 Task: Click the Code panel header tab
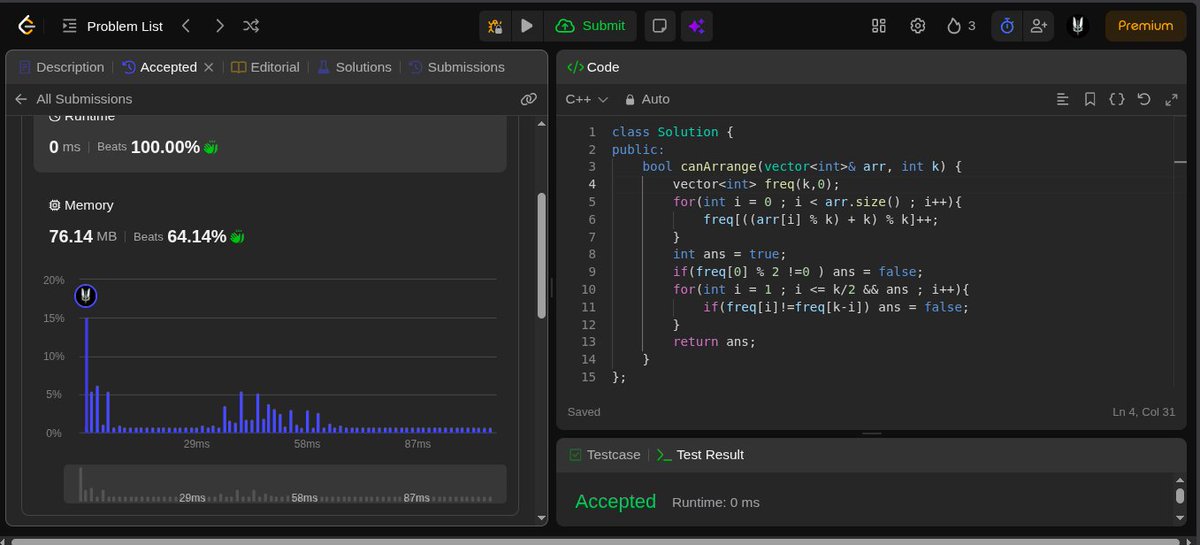click(593, 67)
